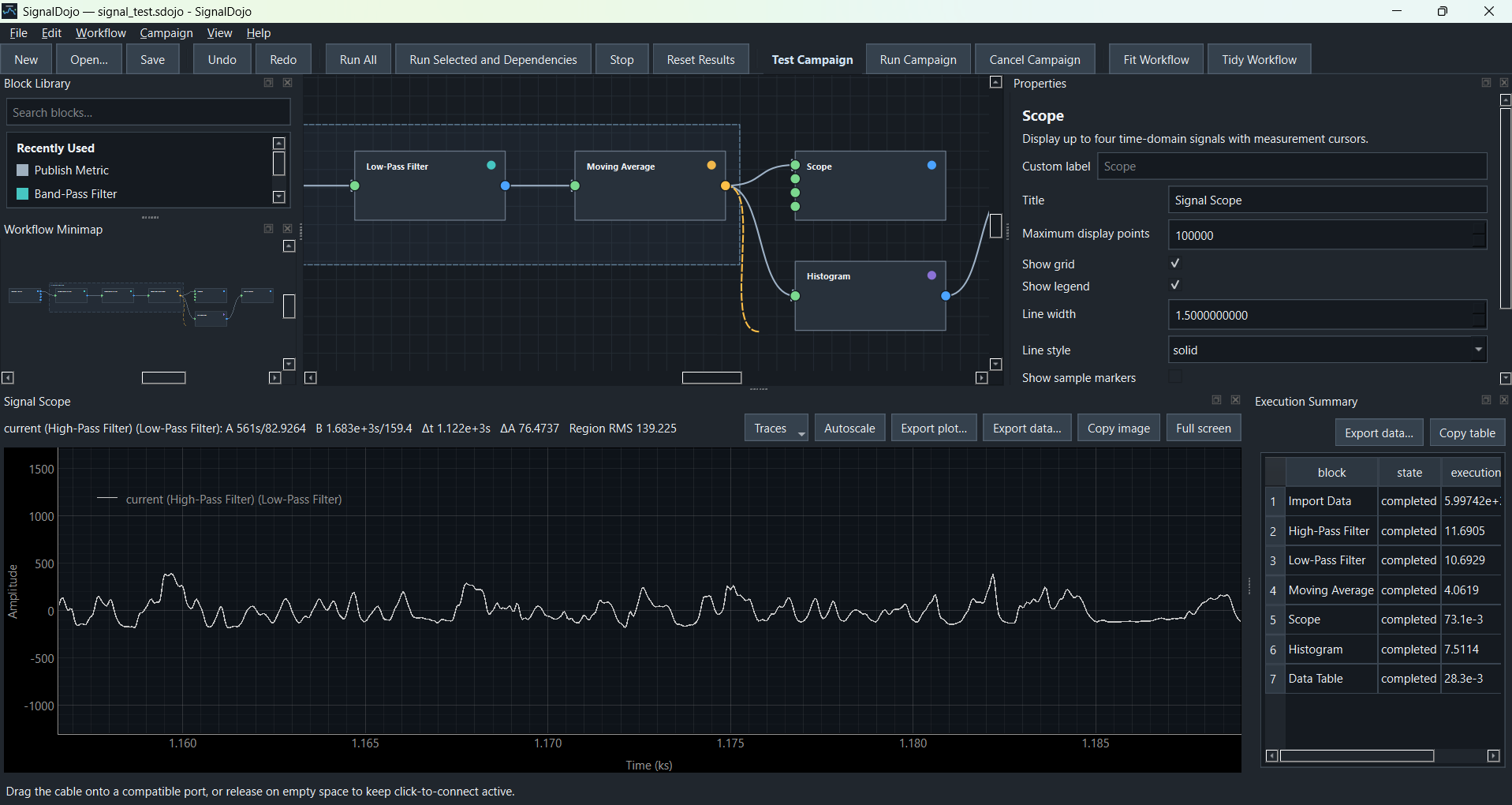Click the Stop button
This screenshot has width=1512, height=805.
point(622,60)
